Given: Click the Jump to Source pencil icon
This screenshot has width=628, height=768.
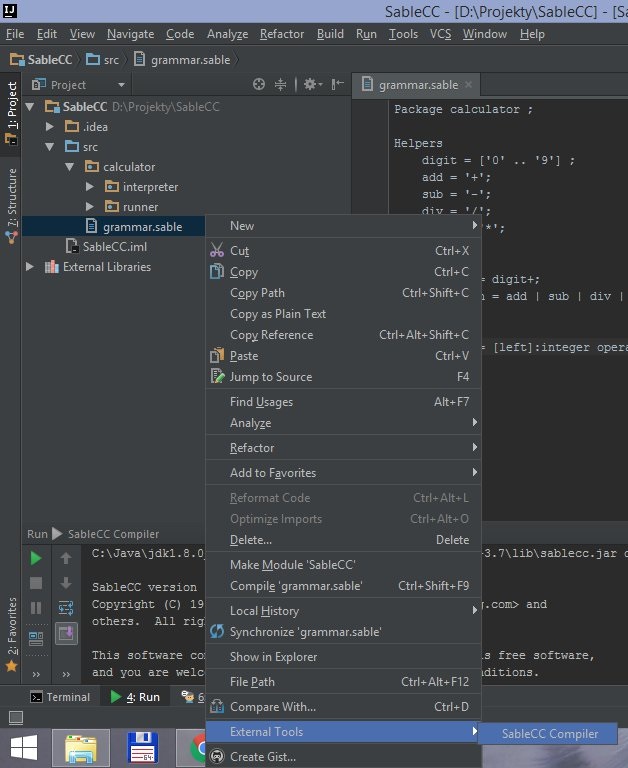Looking at the screenshot, I should click(217, 376).
